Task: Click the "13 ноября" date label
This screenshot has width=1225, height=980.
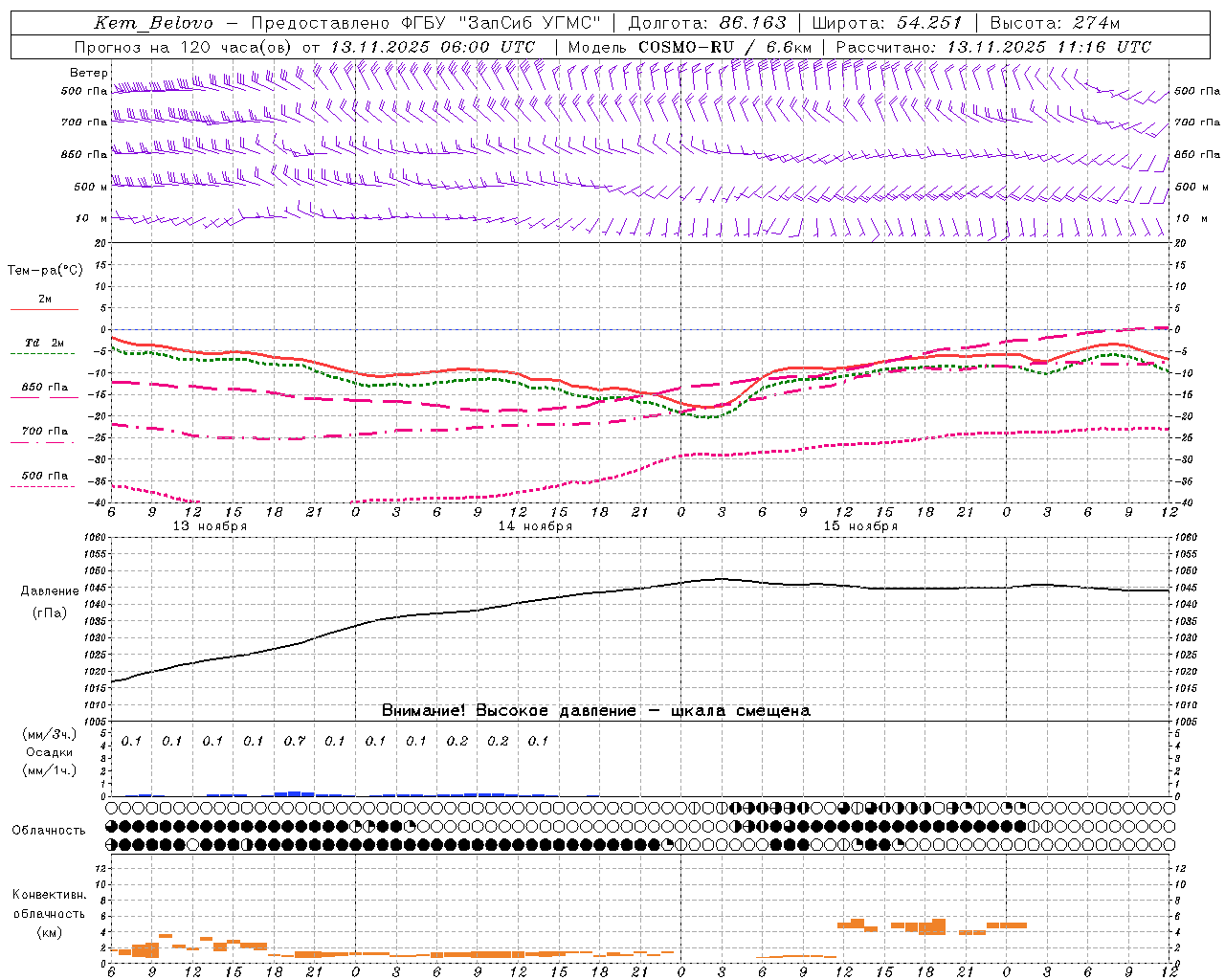Action: click(210, 526)
